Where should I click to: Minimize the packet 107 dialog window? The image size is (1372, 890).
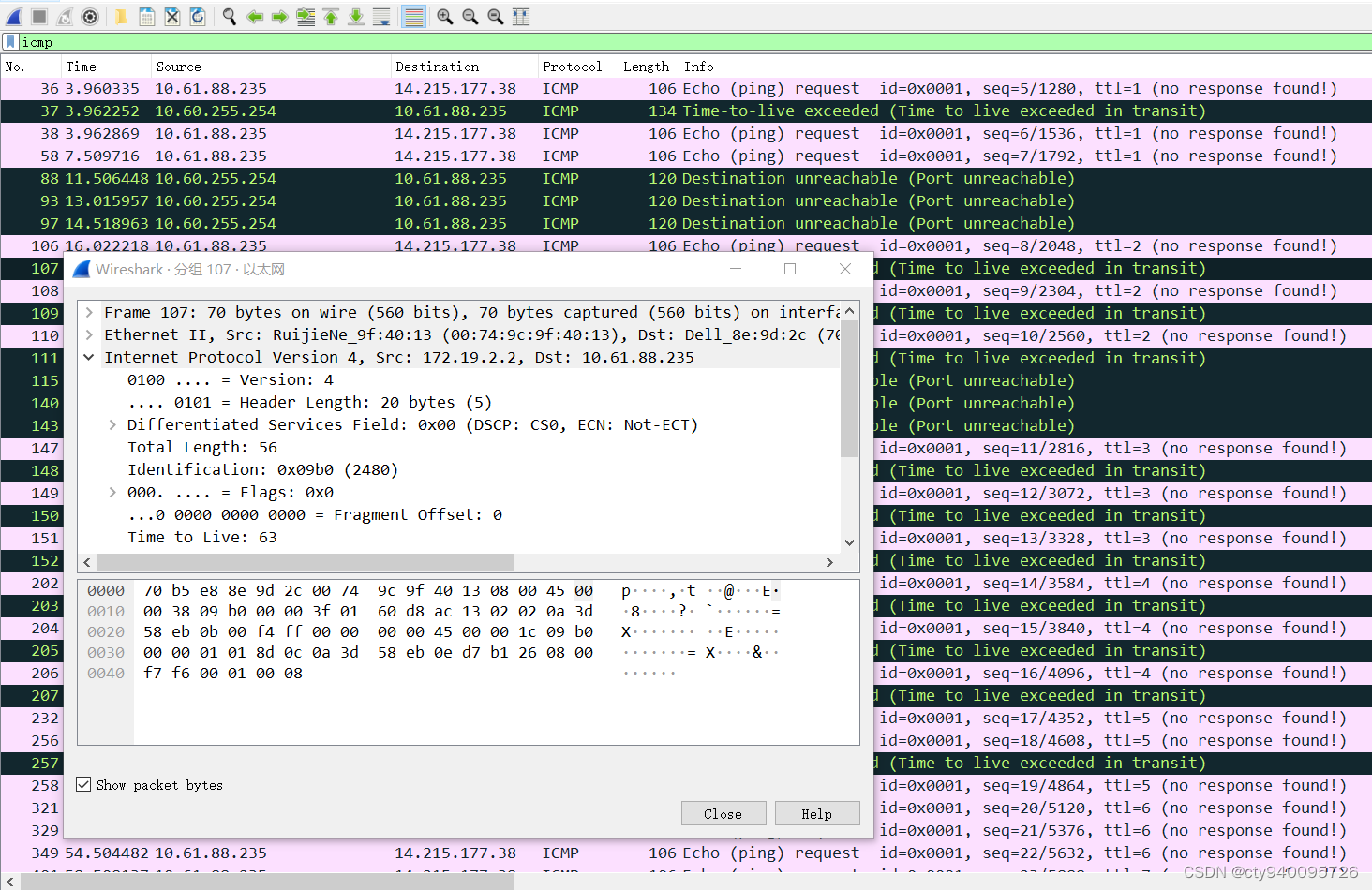tap(736, 269)
